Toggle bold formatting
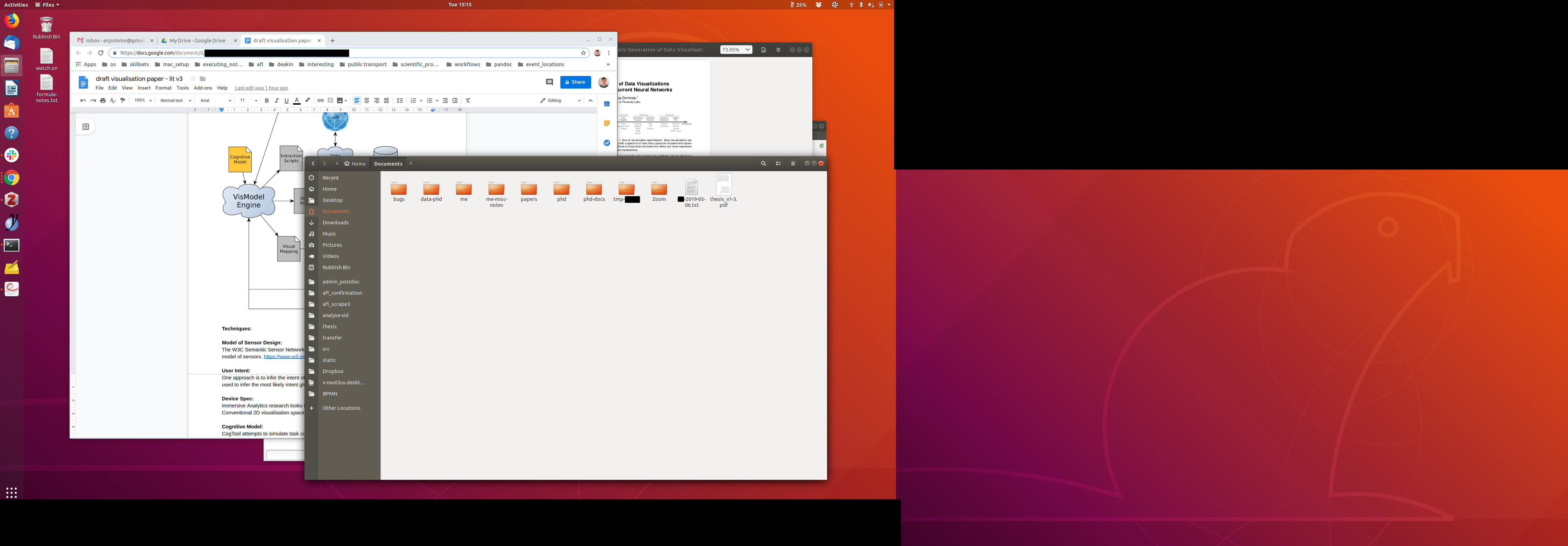Screen dimensions: 1568x546 [267, 100]
